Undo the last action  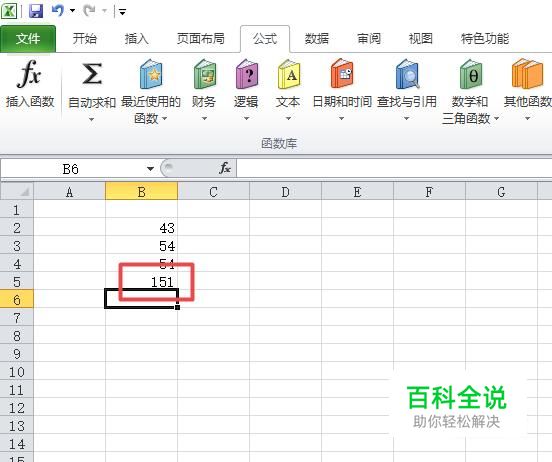coord(58,11)
